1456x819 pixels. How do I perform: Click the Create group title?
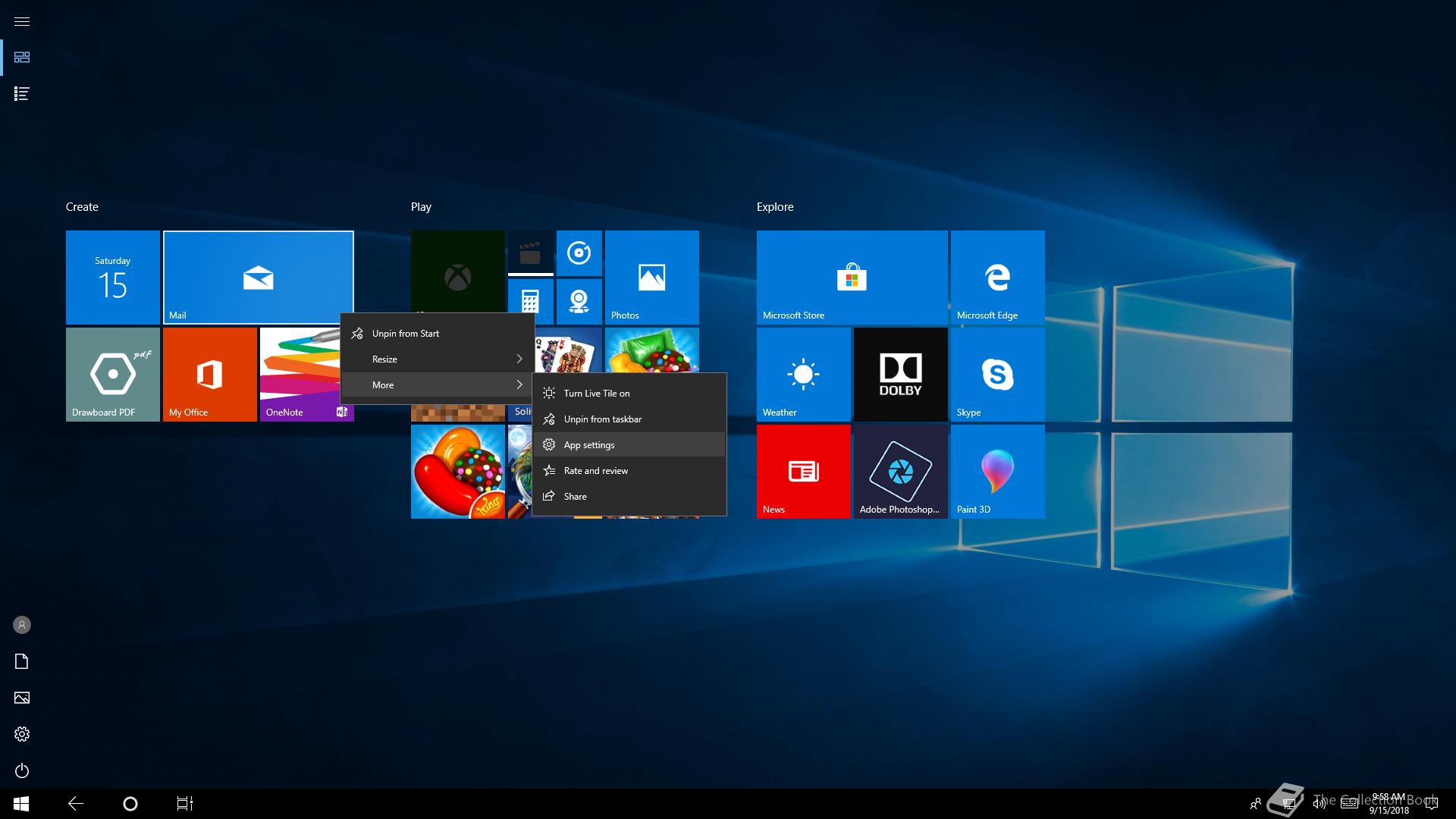coord(82,207)
